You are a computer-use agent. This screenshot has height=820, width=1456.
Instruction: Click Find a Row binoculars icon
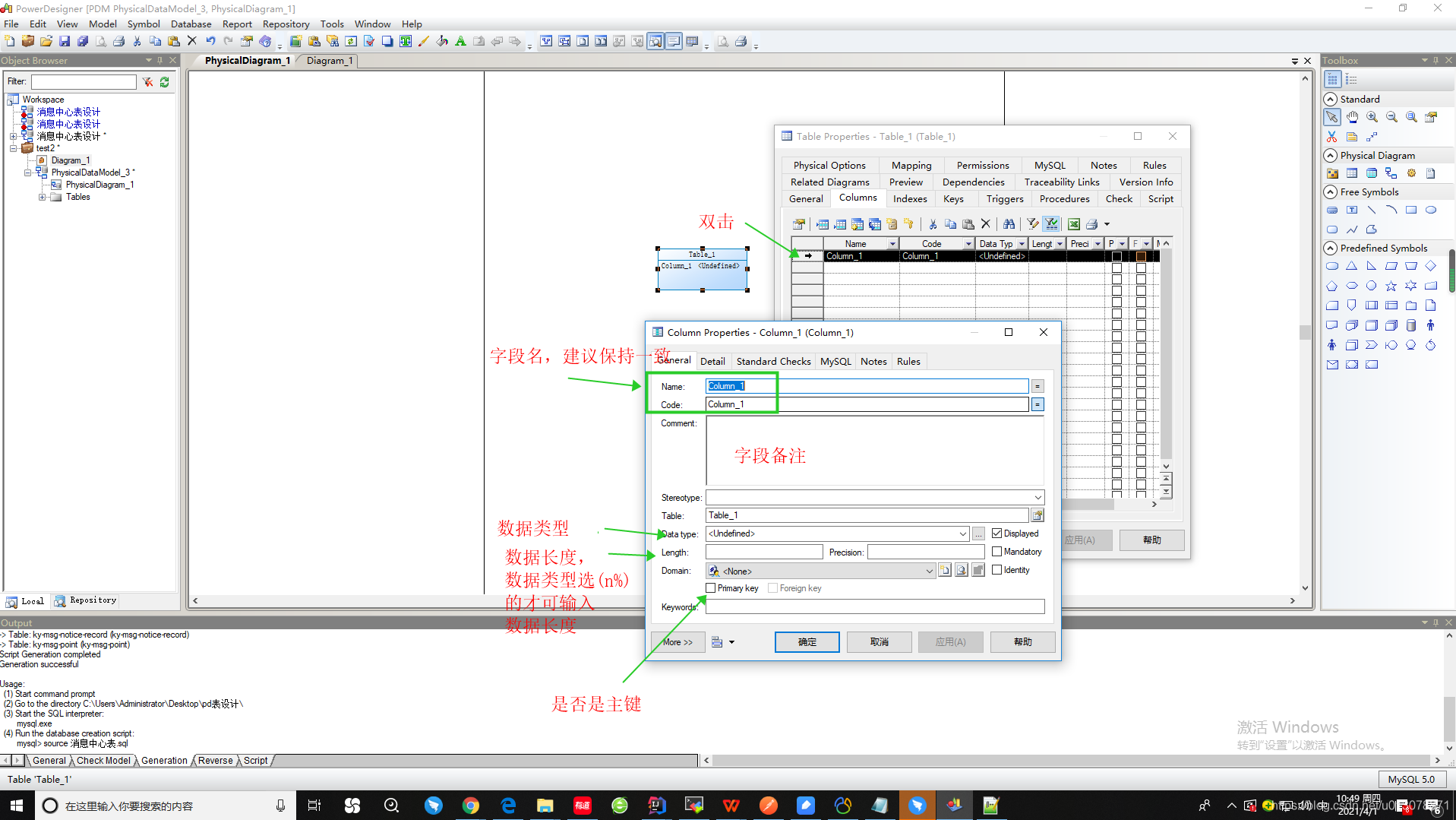(1009, 224)
